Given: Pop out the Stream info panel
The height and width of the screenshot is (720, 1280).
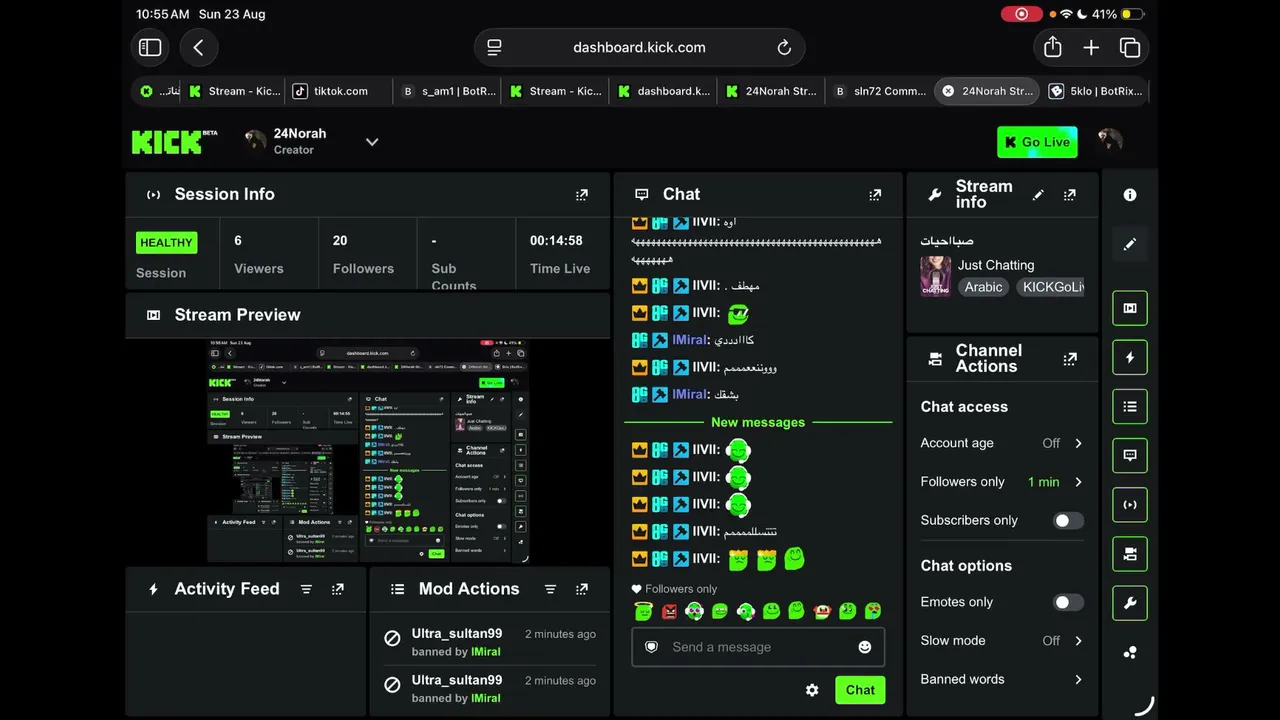Looking at the screenshot, I should coord(1070,195).
